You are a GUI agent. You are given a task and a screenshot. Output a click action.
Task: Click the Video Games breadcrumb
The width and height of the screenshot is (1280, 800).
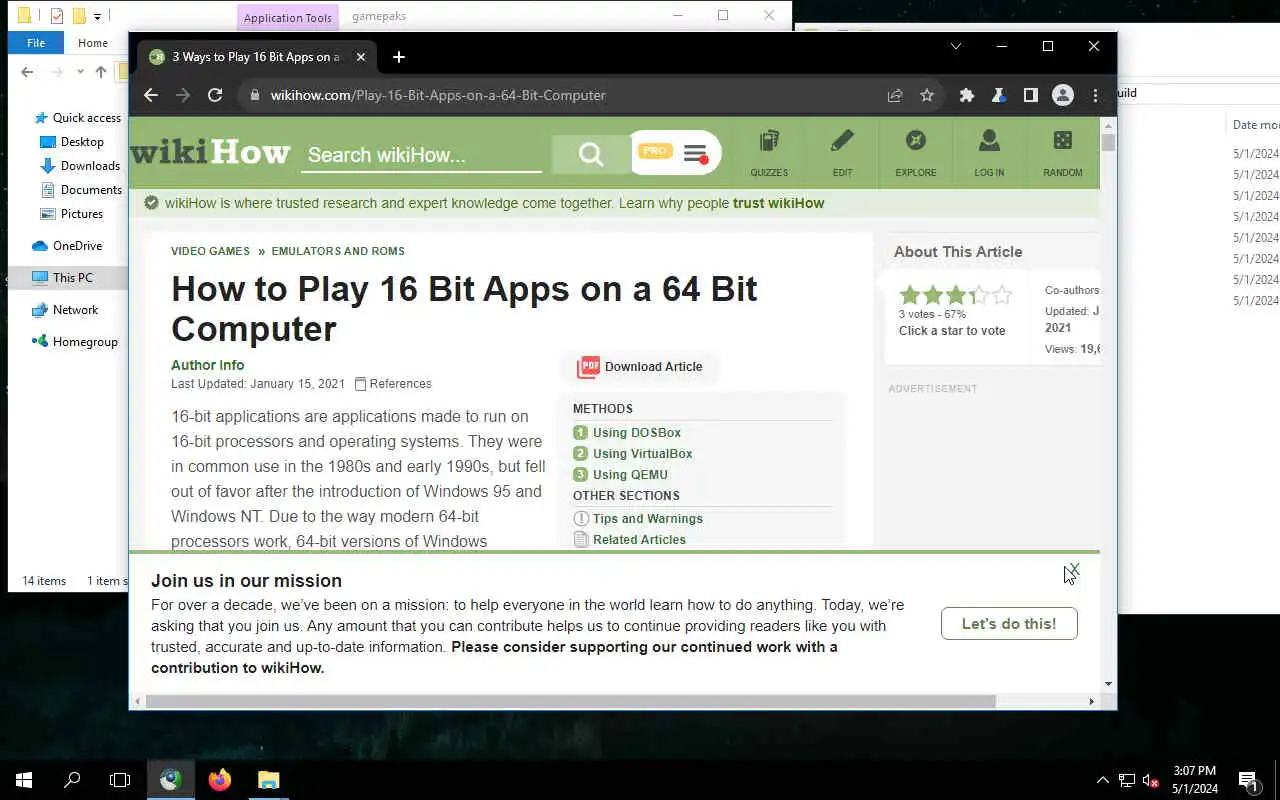(210, 251)
